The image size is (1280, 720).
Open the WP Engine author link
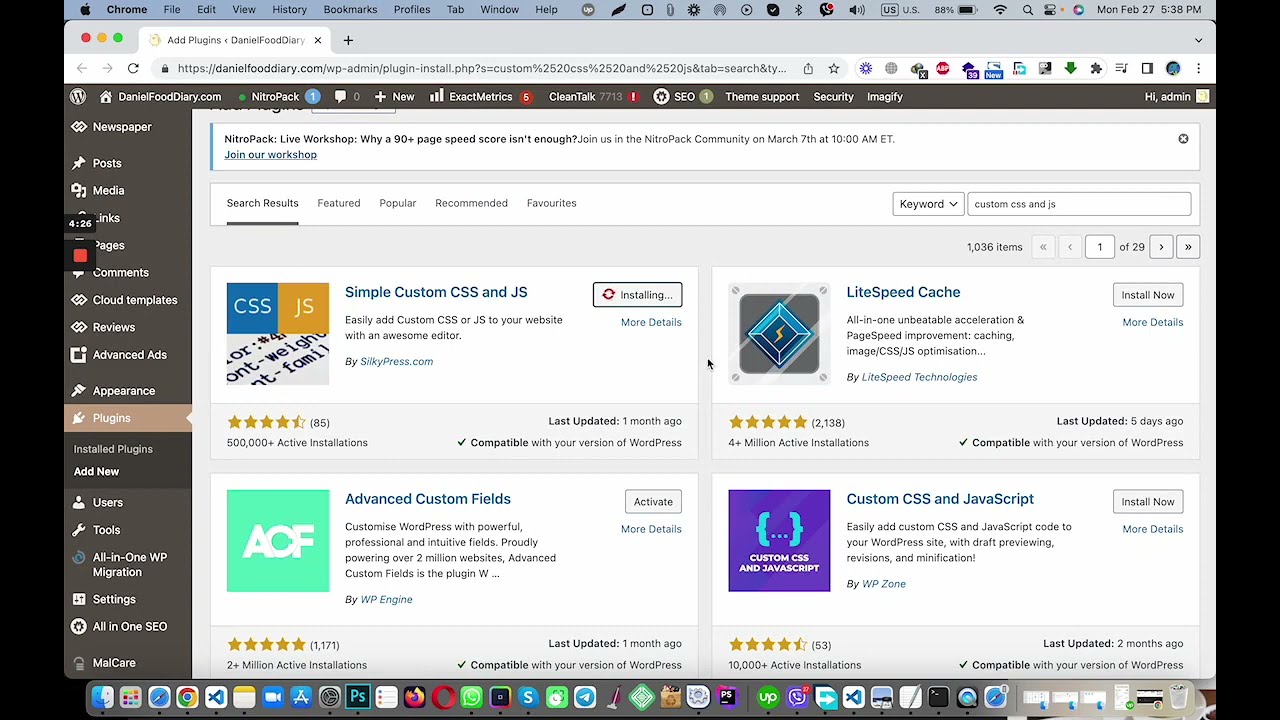[386, 599]
